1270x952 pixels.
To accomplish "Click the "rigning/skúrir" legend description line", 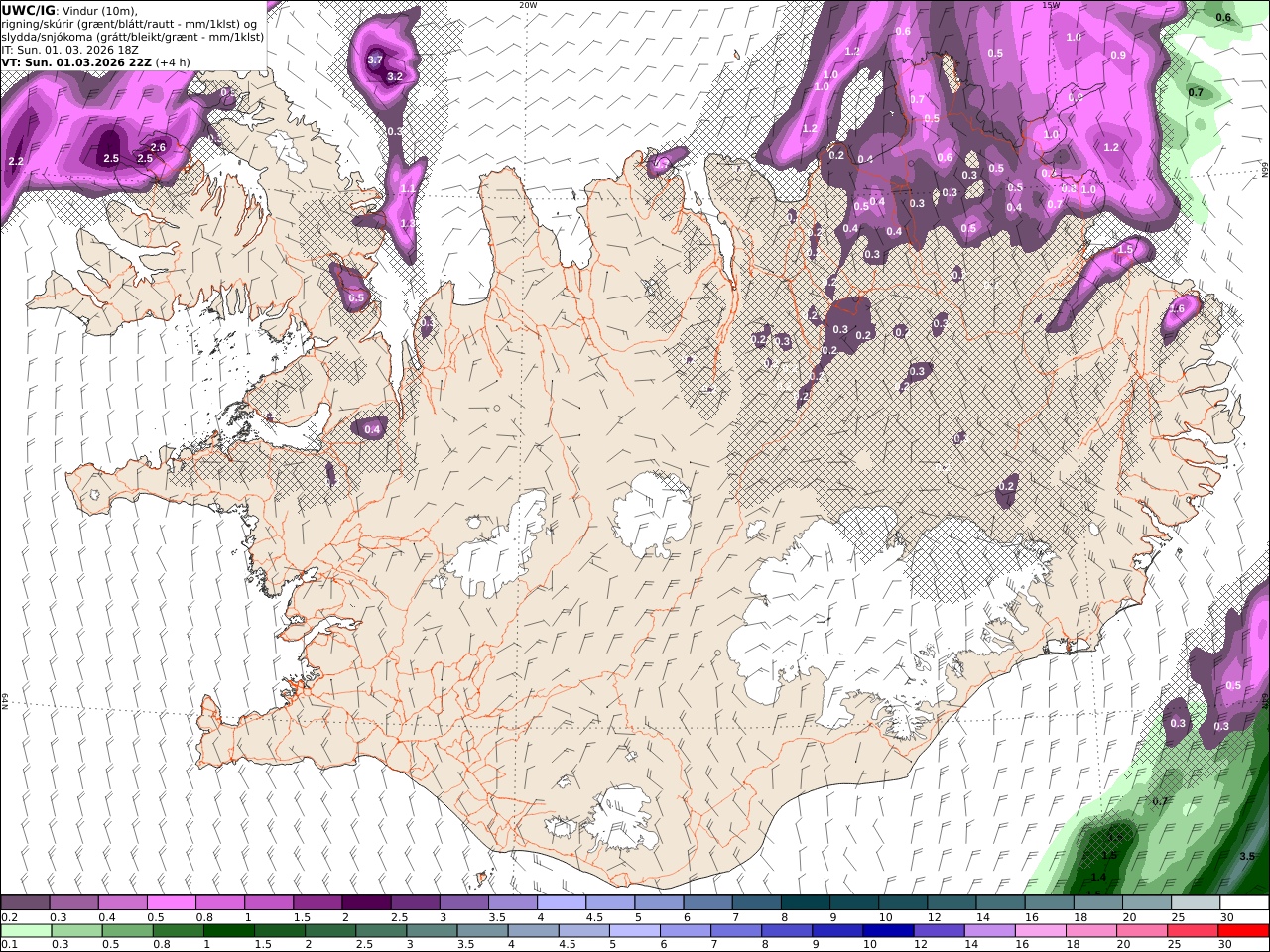I will point(129,24).
